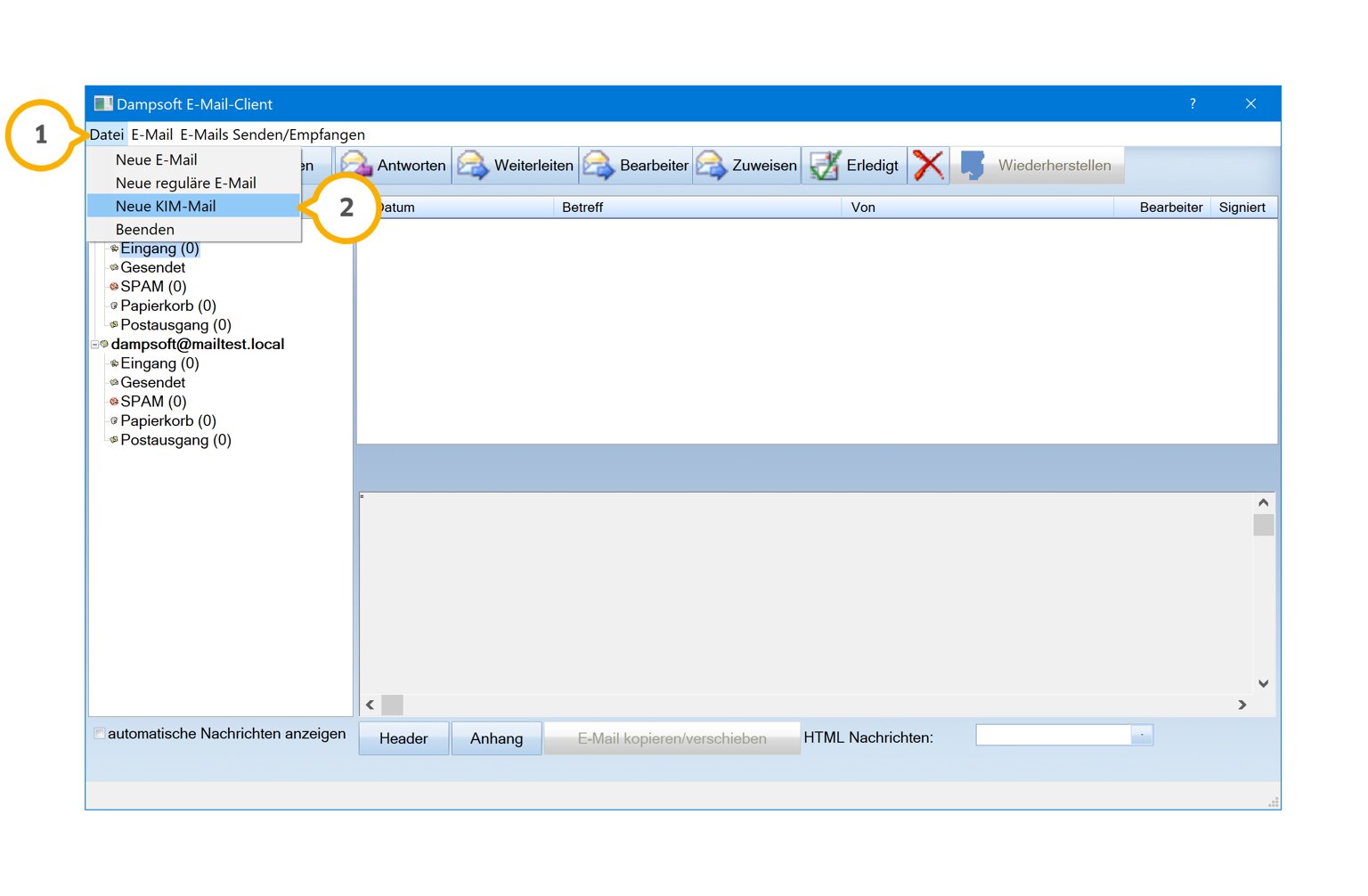This screenshot has width=1368, height=896.
Task: Open the HTML Nachrichten dropdown
Action: click(1142, 735)
